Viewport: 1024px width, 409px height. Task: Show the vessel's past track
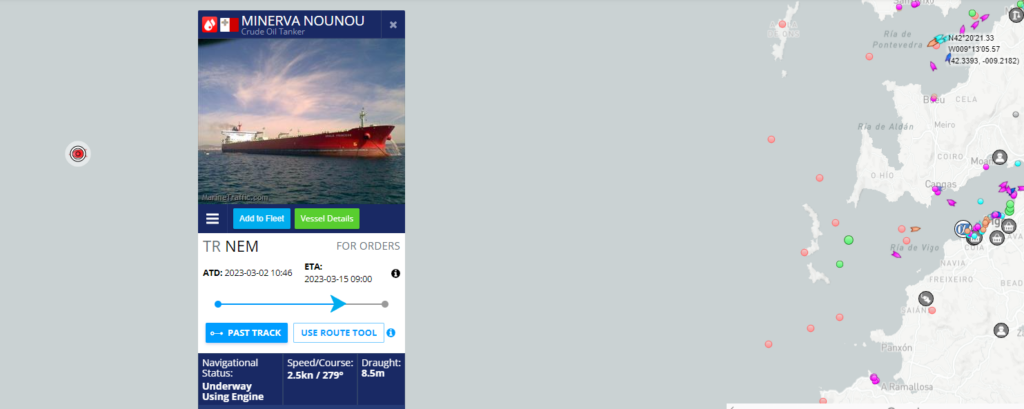(x=246, y=333)
